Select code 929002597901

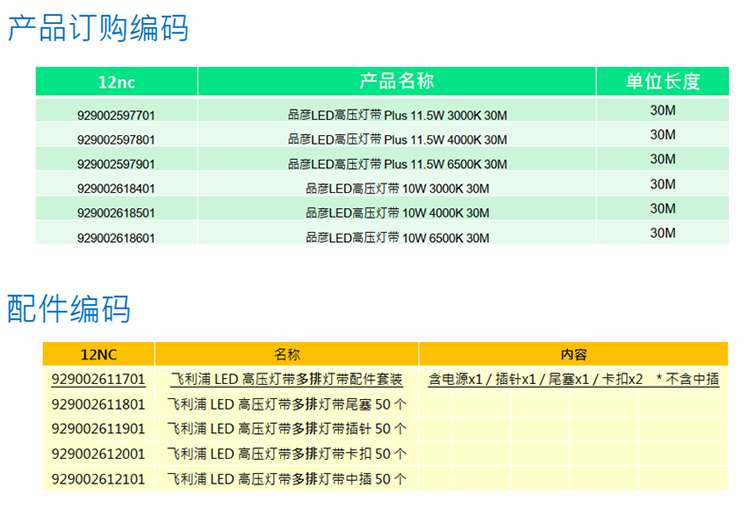click(x=116, y=164)
